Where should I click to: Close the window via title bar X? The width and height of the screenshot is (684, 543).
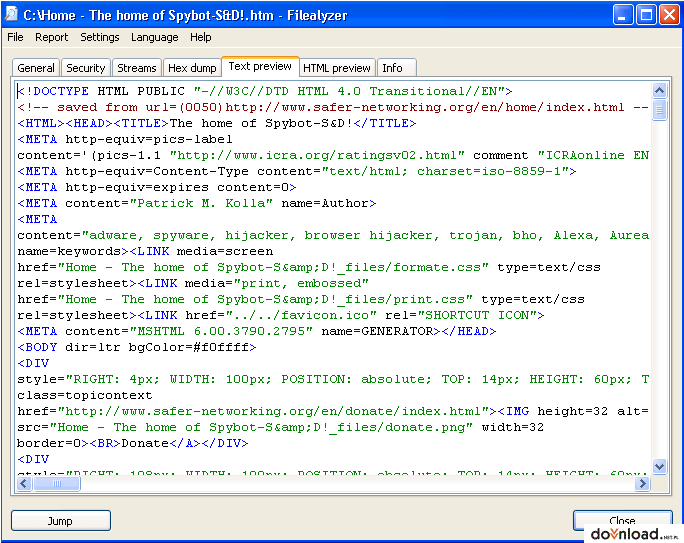pyautogui.click(x=669, y=15)
